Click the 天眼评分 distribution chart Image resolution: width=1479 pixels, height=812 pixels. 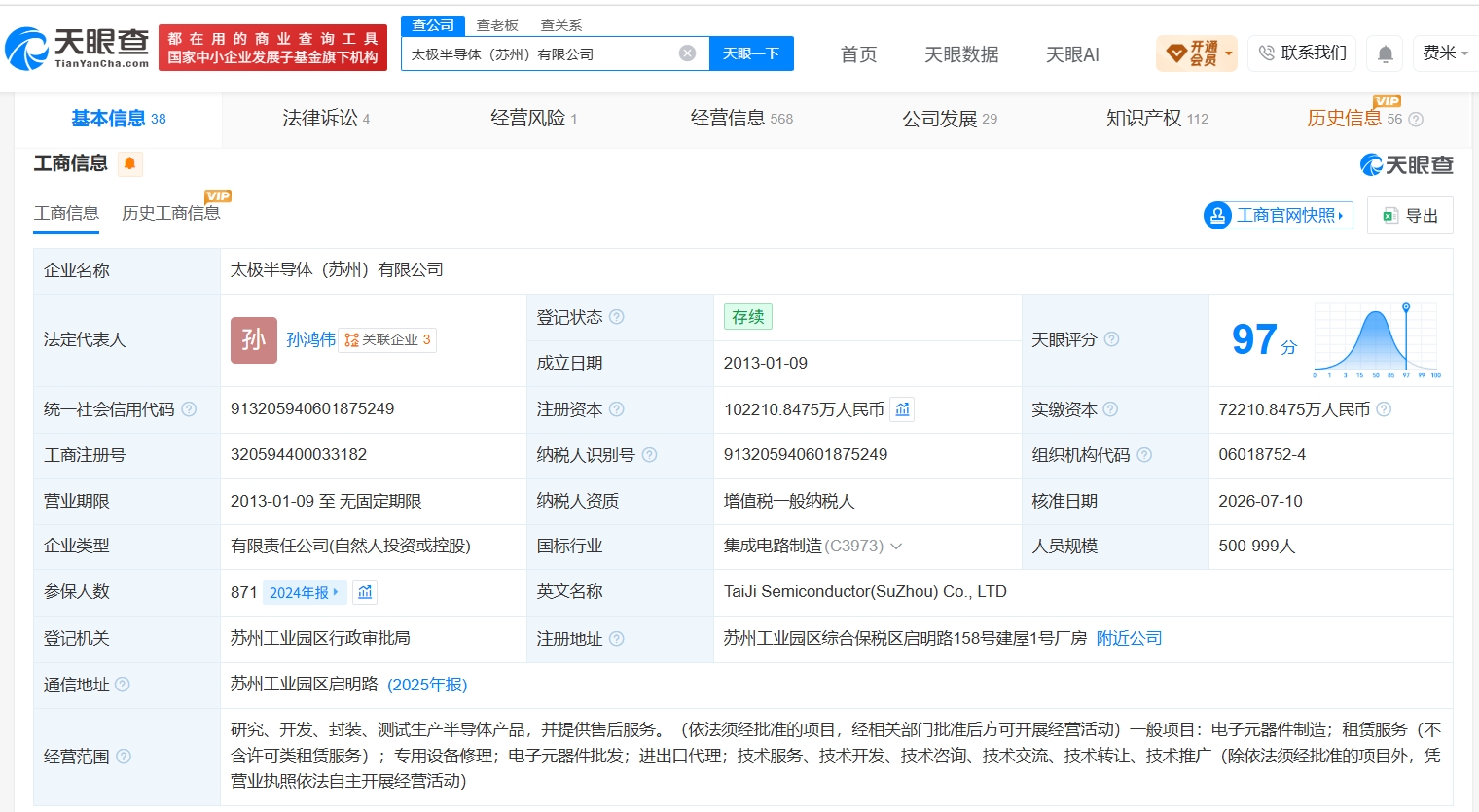(1377, 340)
